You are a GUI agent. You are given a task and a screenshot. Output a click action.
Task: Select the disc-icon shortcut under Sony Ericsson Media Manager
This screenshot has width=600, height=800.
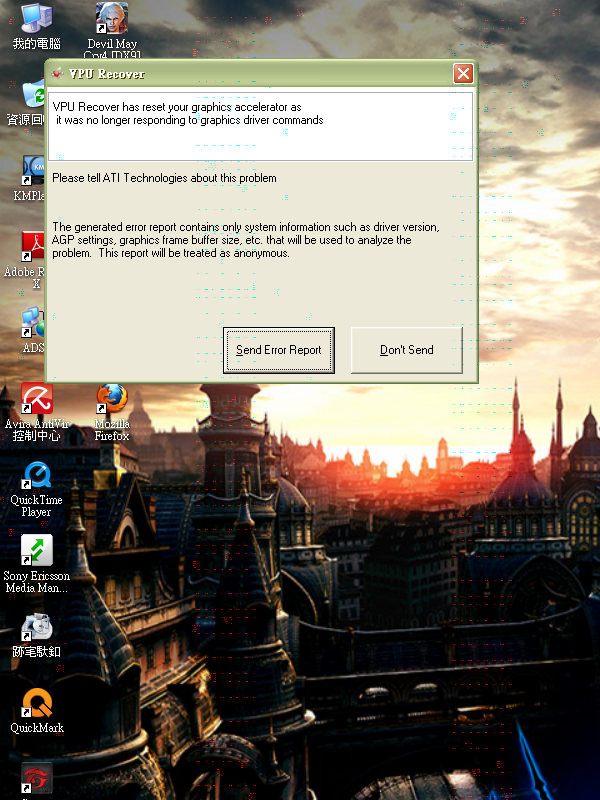pos(36,636)
